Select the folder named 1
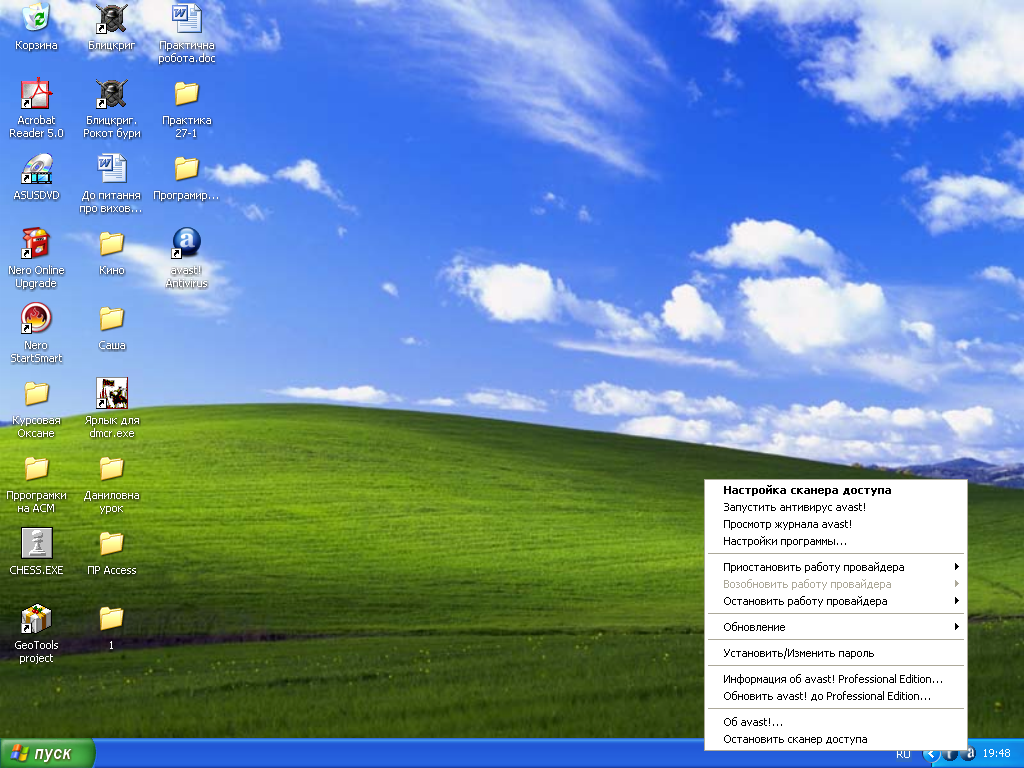Screen dimensions: 1024x768 pyautogui.click(x=112, y=627)
